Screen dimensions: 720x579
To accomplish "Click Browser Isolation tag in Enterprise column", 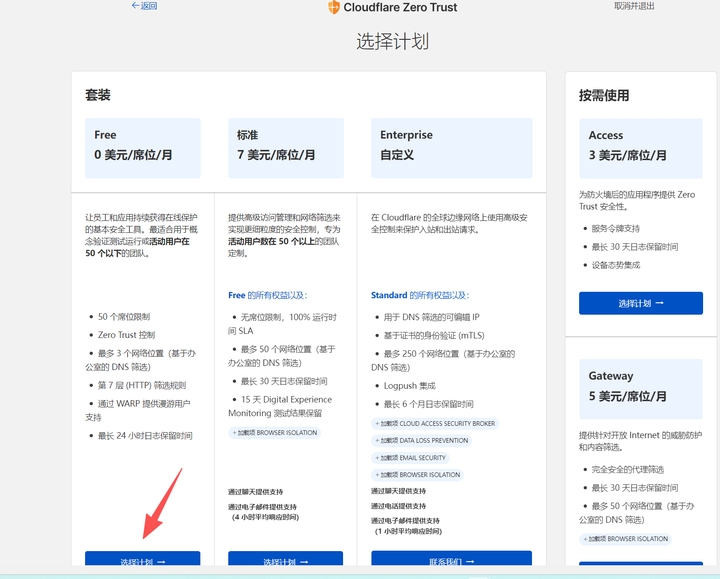I will tap(417, 475).
